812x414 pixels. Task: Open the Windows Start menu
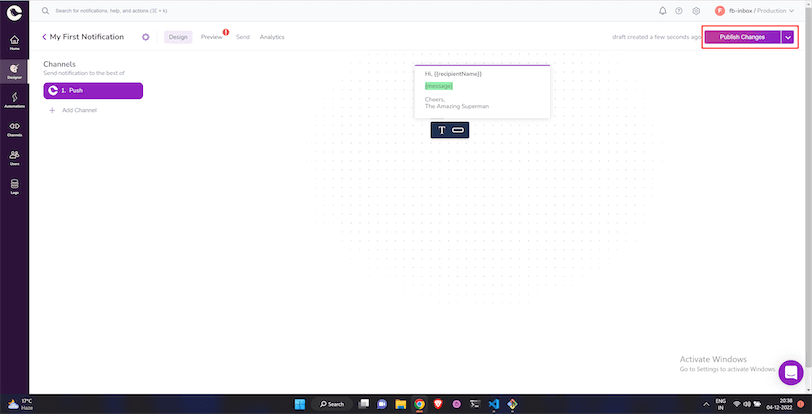coord(300,404)
